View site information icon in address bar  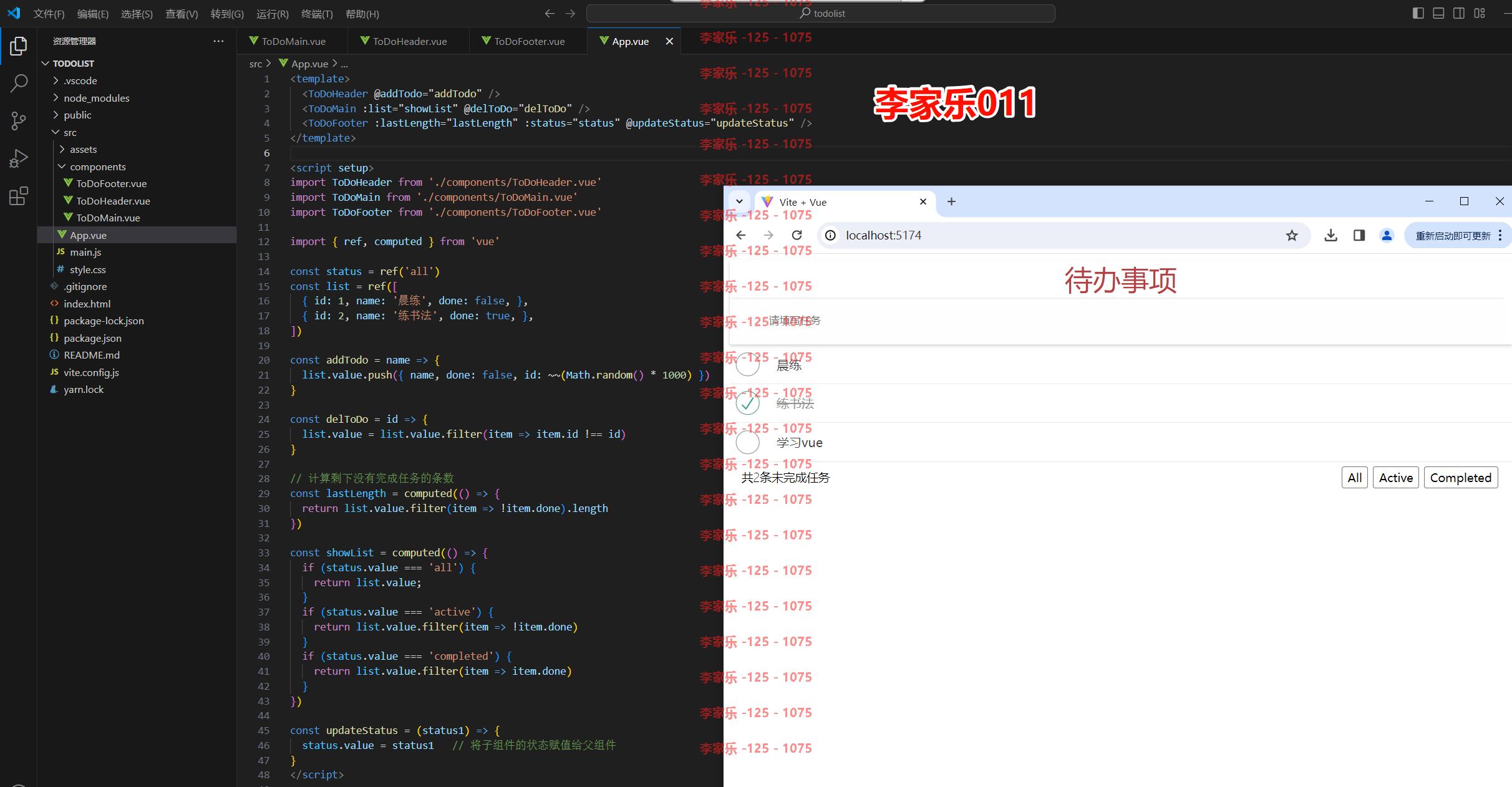click(x=831, y=235)
